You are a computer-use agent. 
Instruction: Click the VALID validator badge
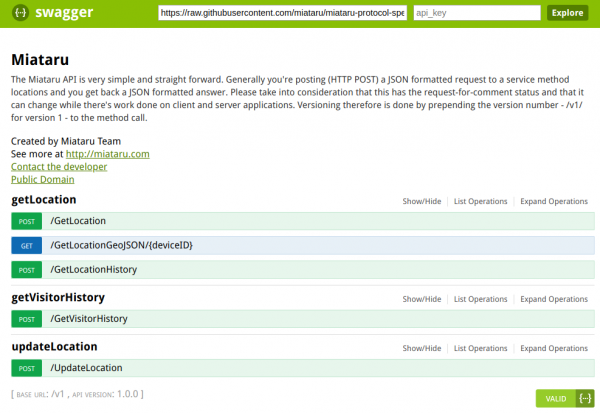[x=565, y=398]
